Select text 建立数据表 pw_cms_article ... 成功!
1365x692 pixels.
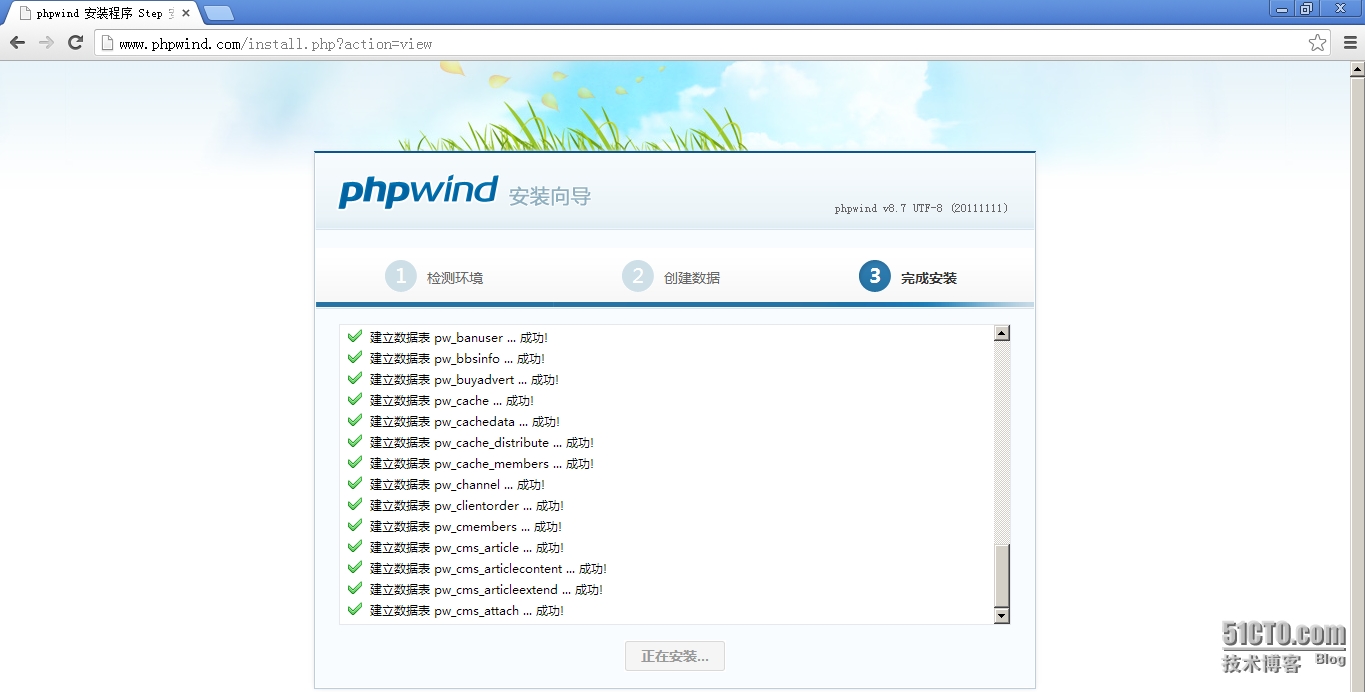(467, 548)
